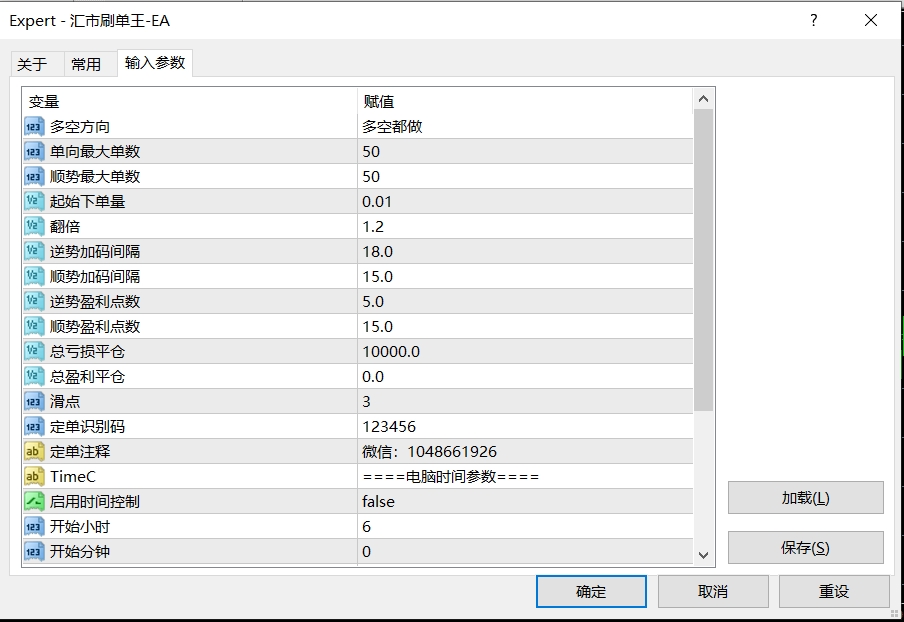Screen dimensions: 904x622
Task: Confirm with the 确定 button
Action: [x=591, y=591]
